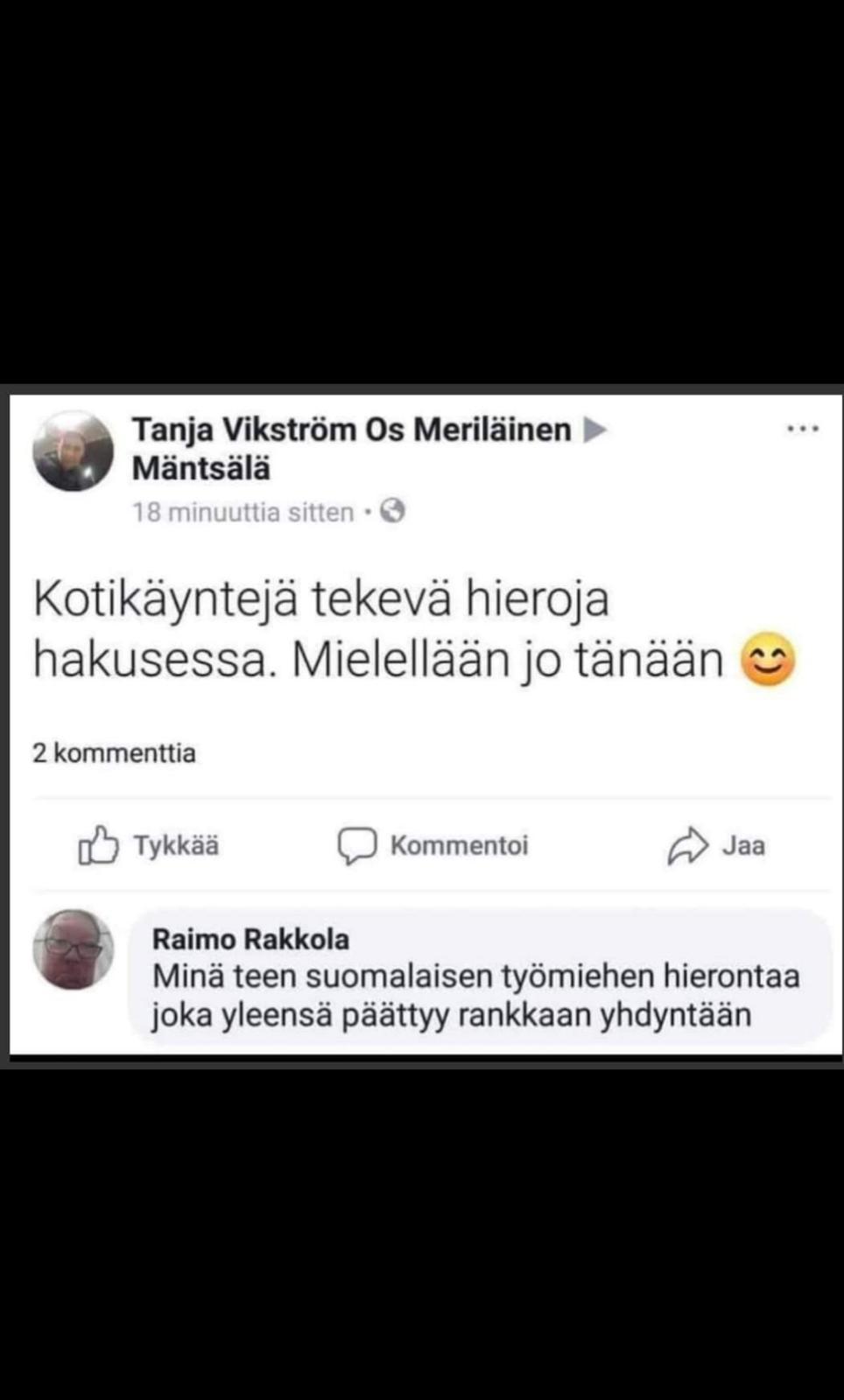This screenshot has width=844, height=1400.
Task: Click the triangle arrow next to Meriläinen
Action: click(595, 430)
